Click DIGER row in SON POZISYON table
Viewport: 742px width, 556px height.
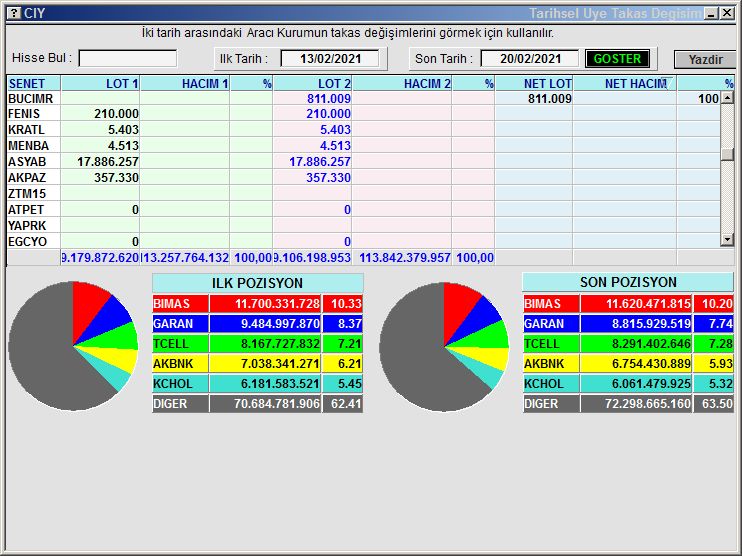[x=628, y=404]
